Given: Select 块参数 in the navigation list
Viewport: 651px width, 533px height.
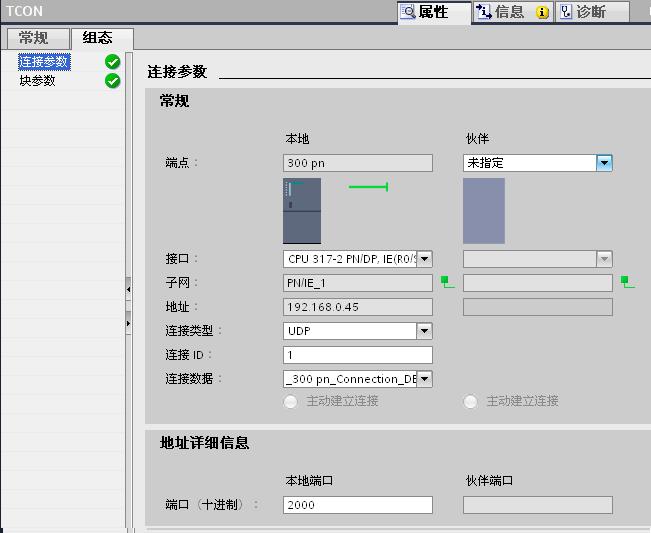Looking at the screenshot, I should point(37,81).
